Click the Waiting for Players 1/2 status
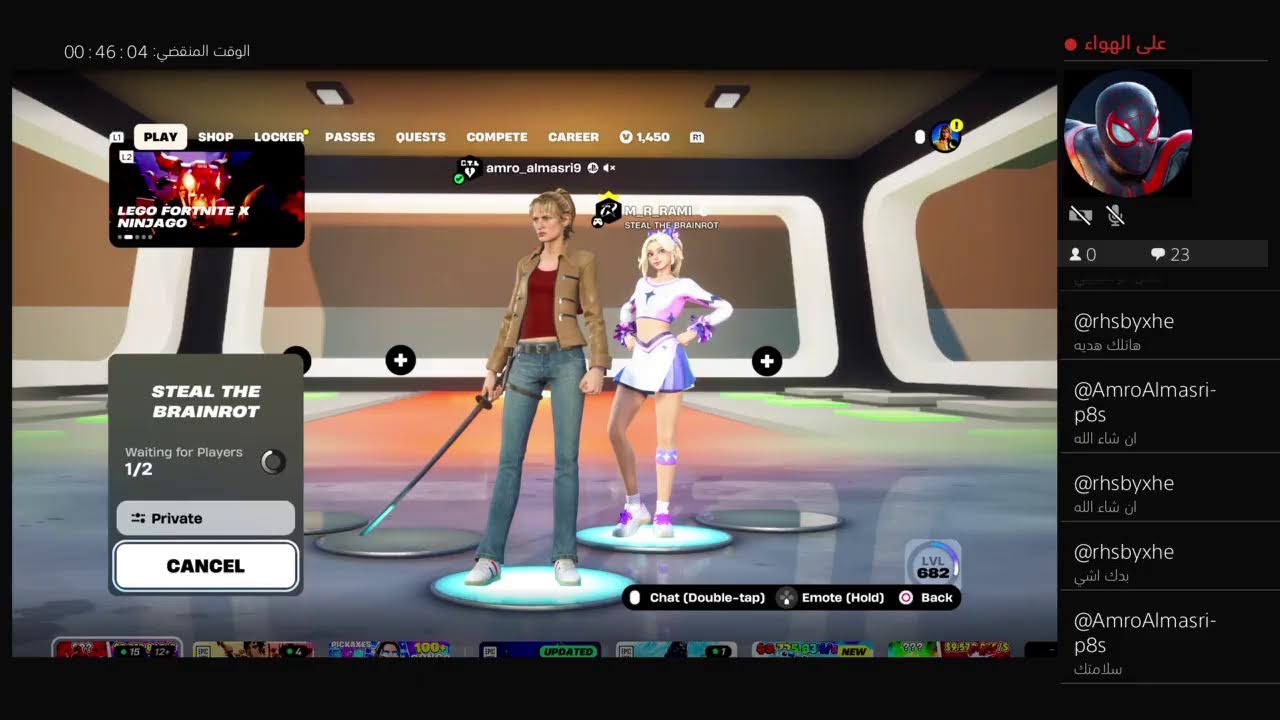 pos(184,461)
